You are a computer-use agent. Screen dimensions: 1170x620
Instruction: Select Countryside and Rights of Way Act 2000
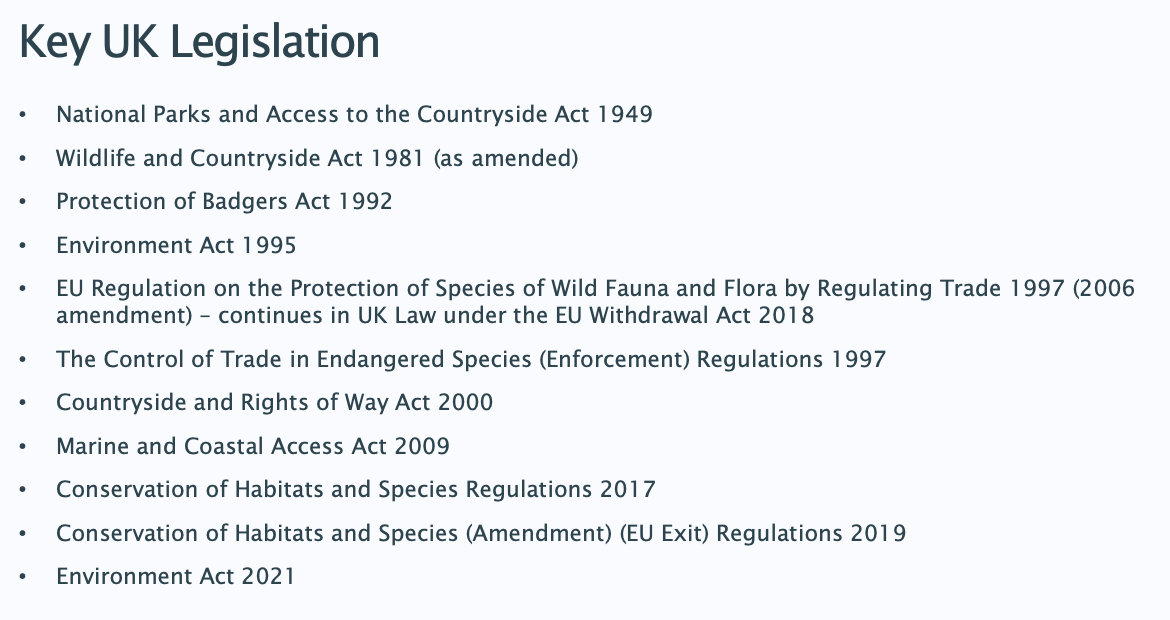[x=275, y=403]
